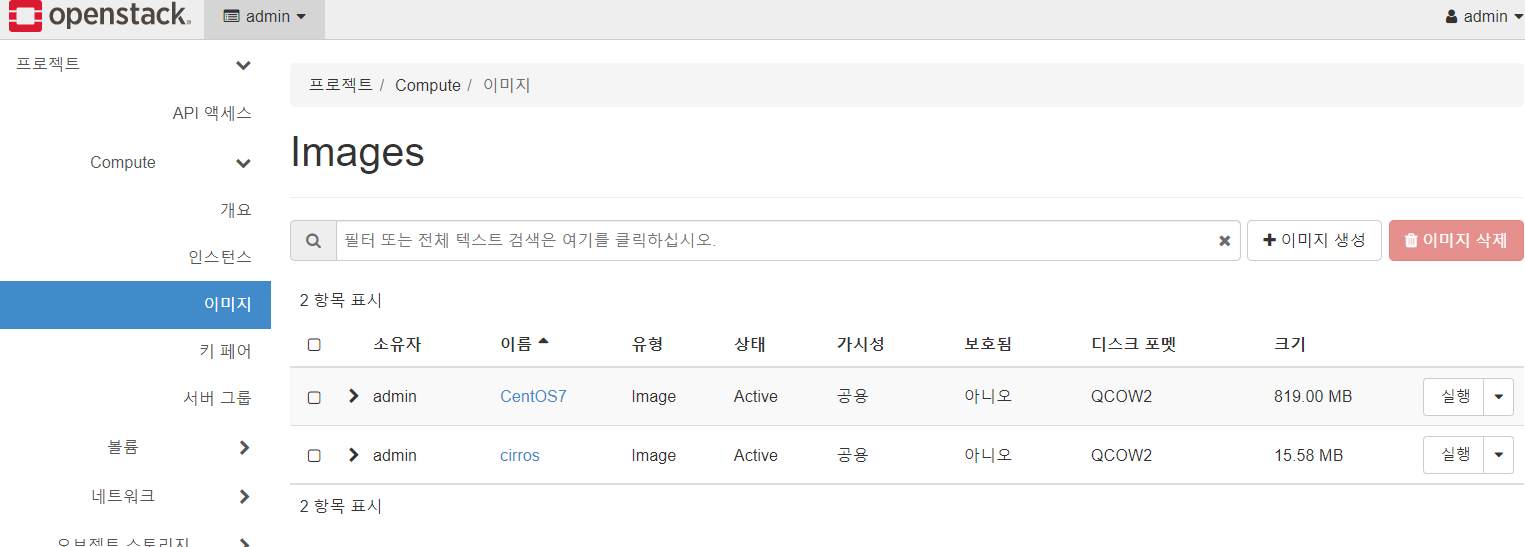Click the 이미지 삭제 button
Image resolution: width=1525 pixels, height=547 pixels.
1456,241
